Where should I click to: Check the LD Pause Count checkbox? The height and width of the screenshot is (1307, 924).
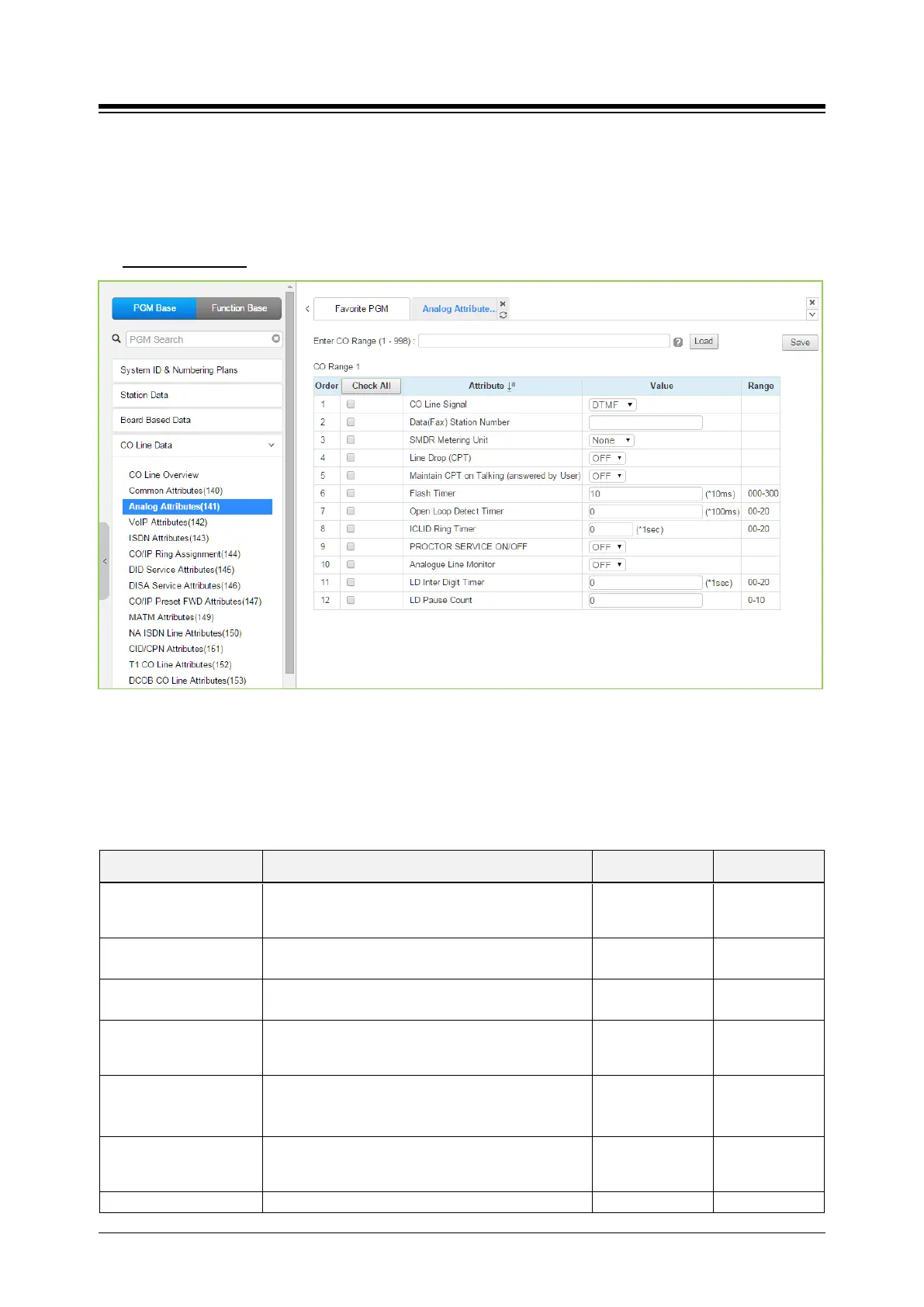(351, 600)
